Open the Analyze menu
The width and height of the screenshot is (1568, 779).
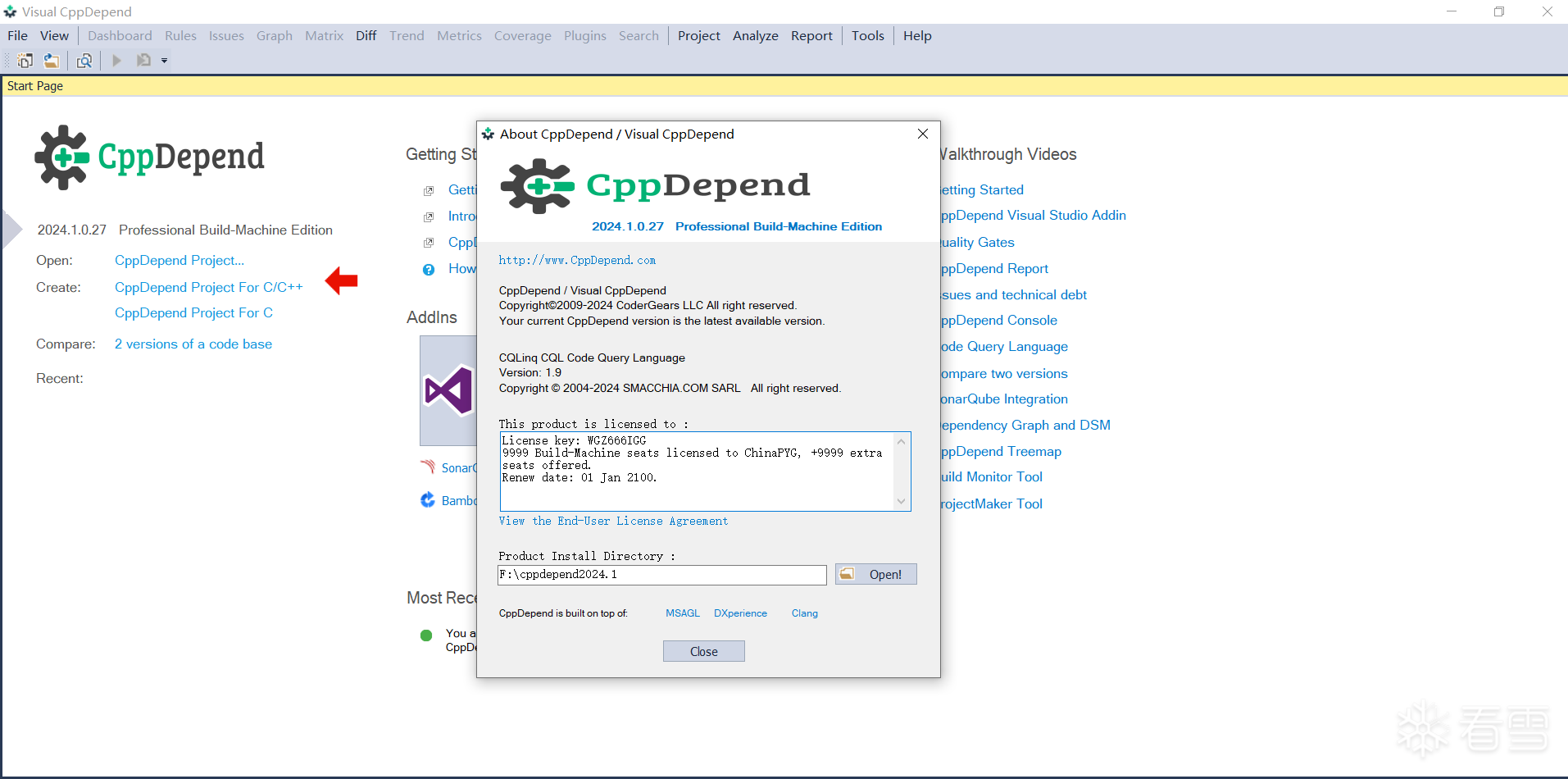tap(756, 36)
